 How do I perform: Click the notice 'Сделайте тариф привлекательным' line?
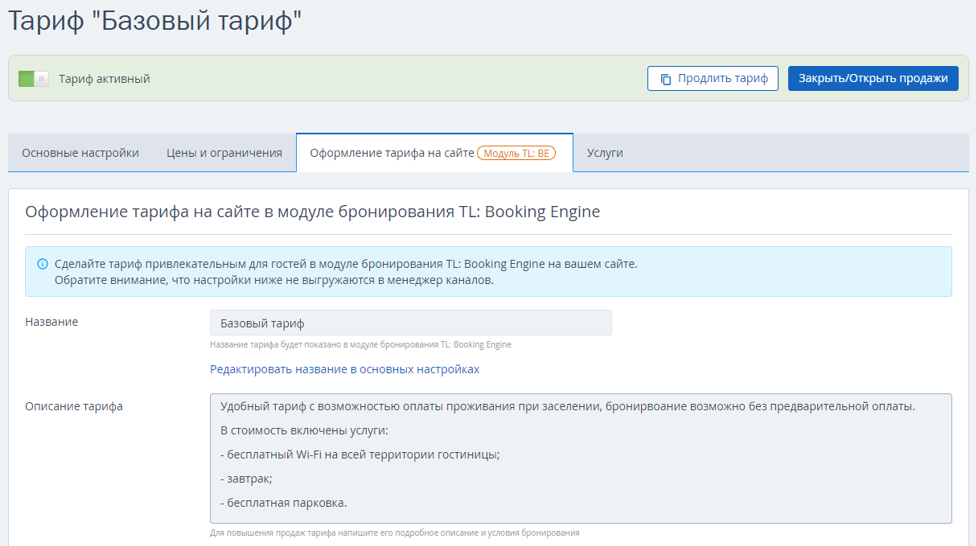coord(346,264)
